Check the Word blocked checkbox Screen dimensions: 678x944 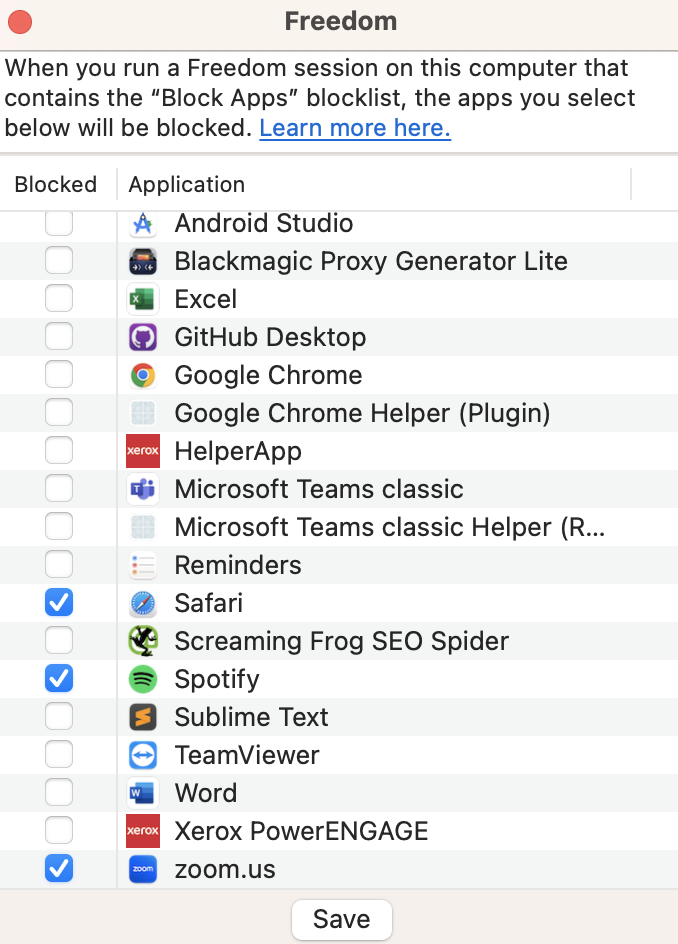(x=59, y=793)
